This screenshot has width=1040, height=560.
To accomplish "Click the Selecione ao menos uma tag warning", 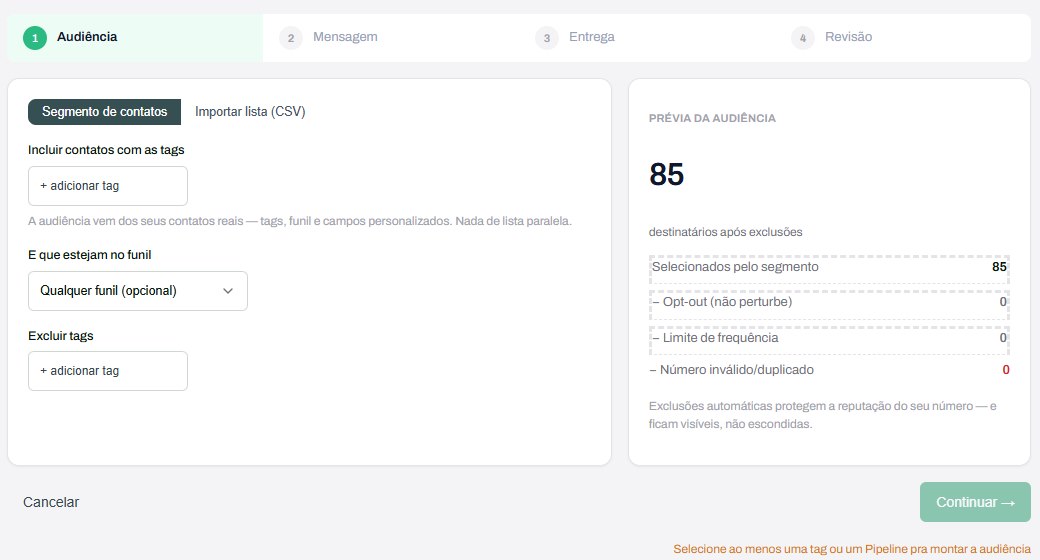I will click(x=852, y=549).
